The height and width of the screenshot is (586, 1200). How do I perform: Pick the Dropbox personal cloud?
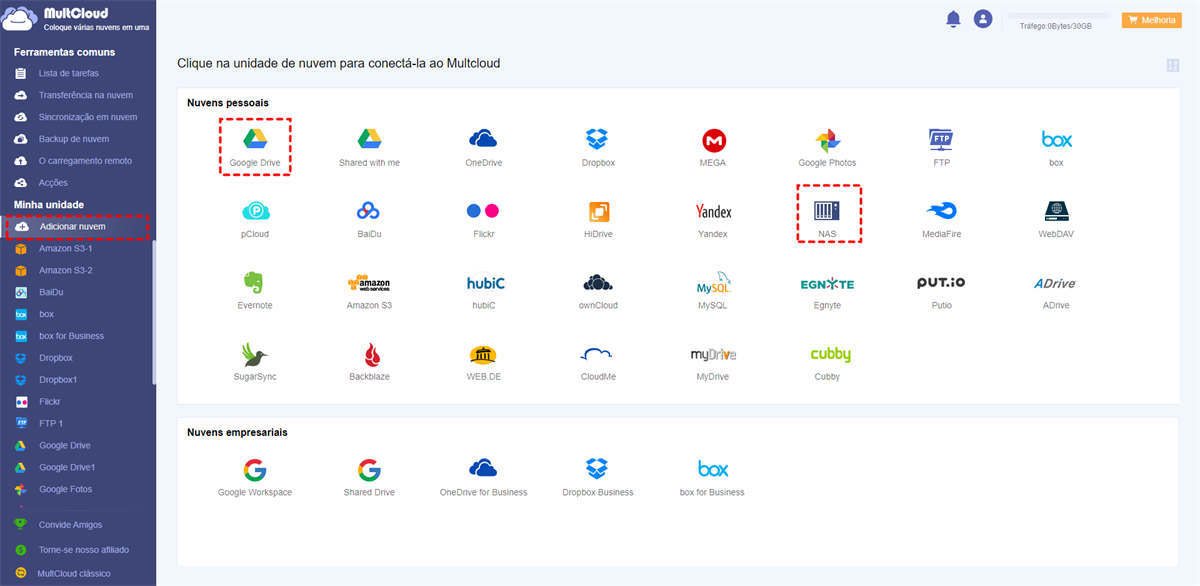(x=598, y=138)
